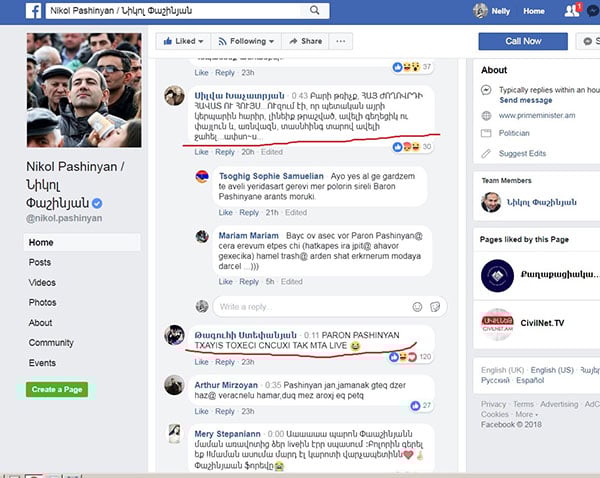Click the pencil Suggest Edits icon
The height and width of the screenshot is (478, 600).
pos(486,153)
